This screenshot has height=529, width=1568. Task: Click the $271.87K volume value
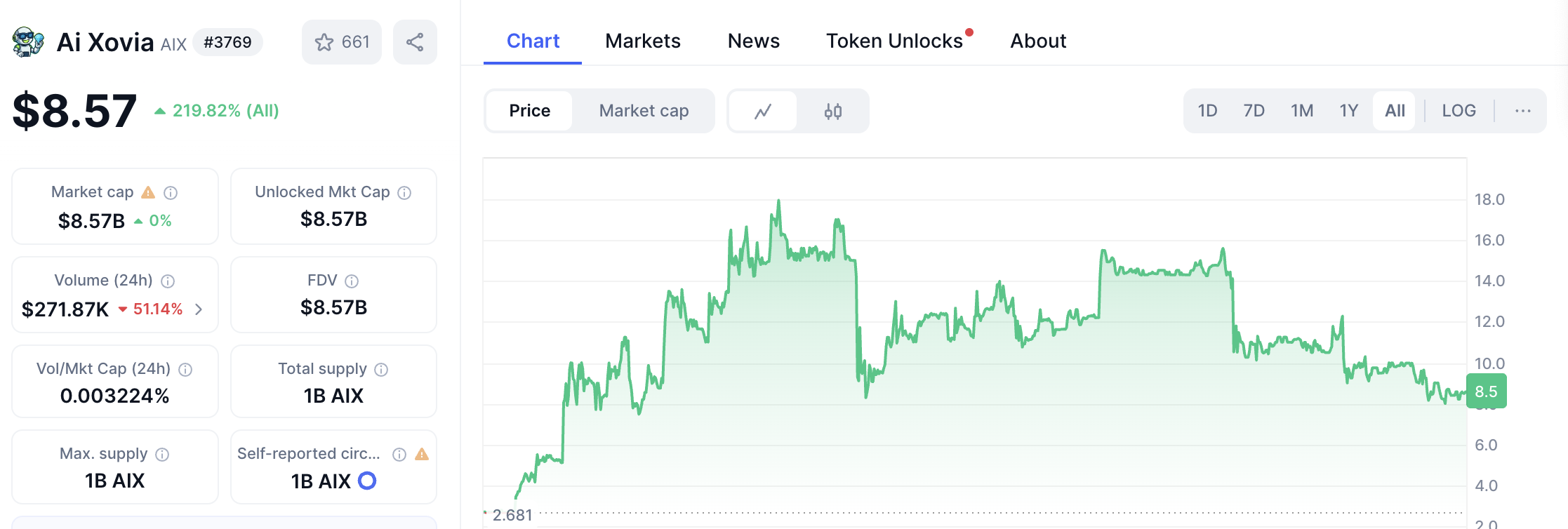coord(65,309)
